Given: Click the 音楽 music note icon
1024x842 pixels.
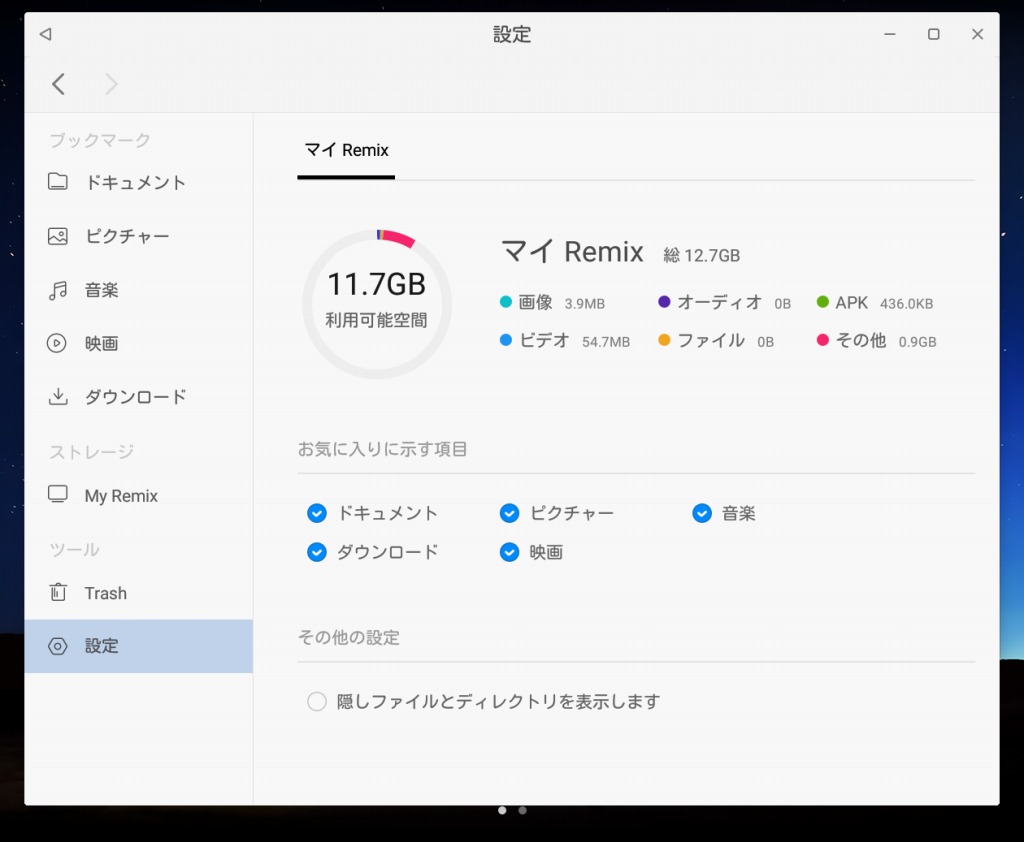Looking at the screenshot, I should (57, 290).
